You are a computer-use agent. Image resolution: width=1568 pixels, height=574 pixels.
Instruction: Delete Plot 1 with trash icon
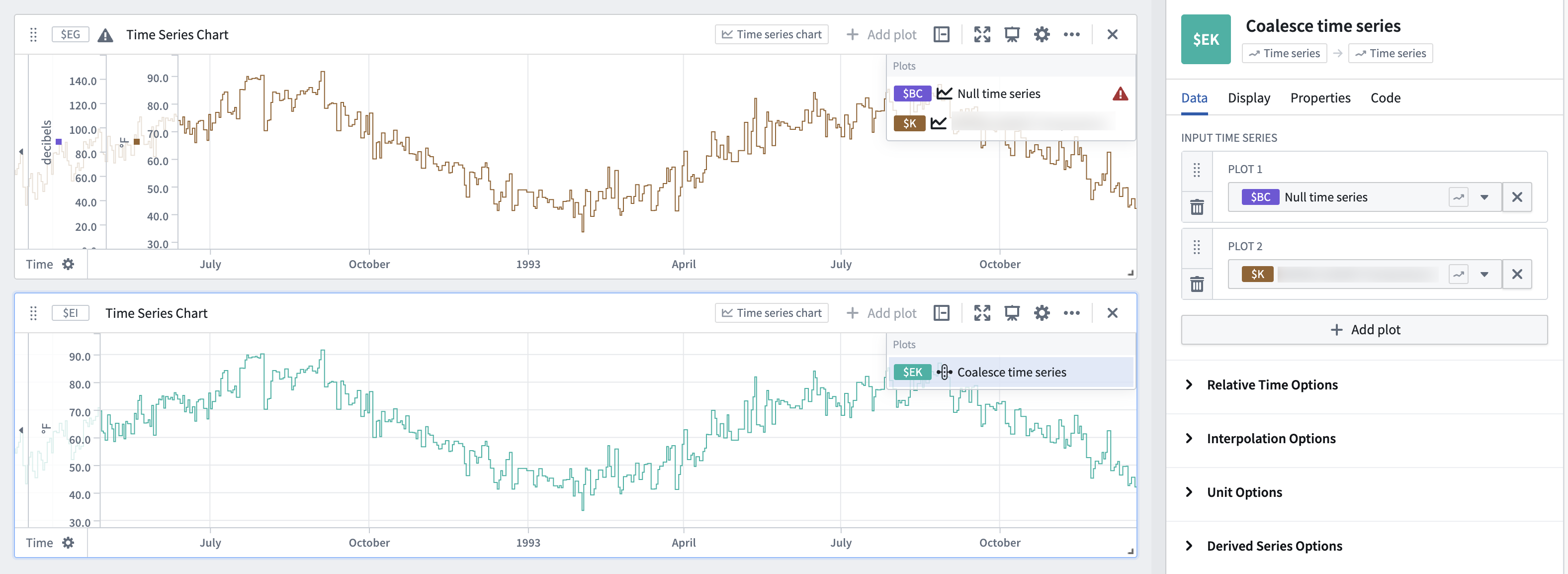1197,207
